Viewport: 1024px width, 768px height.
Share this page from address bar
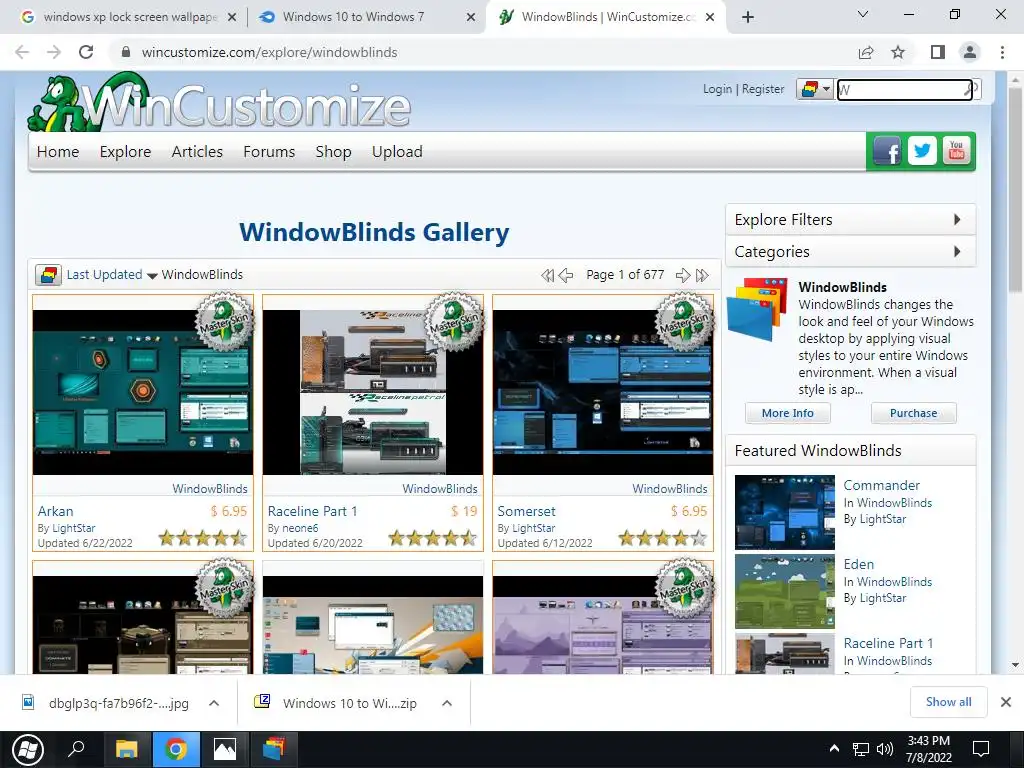click(866, 52)
